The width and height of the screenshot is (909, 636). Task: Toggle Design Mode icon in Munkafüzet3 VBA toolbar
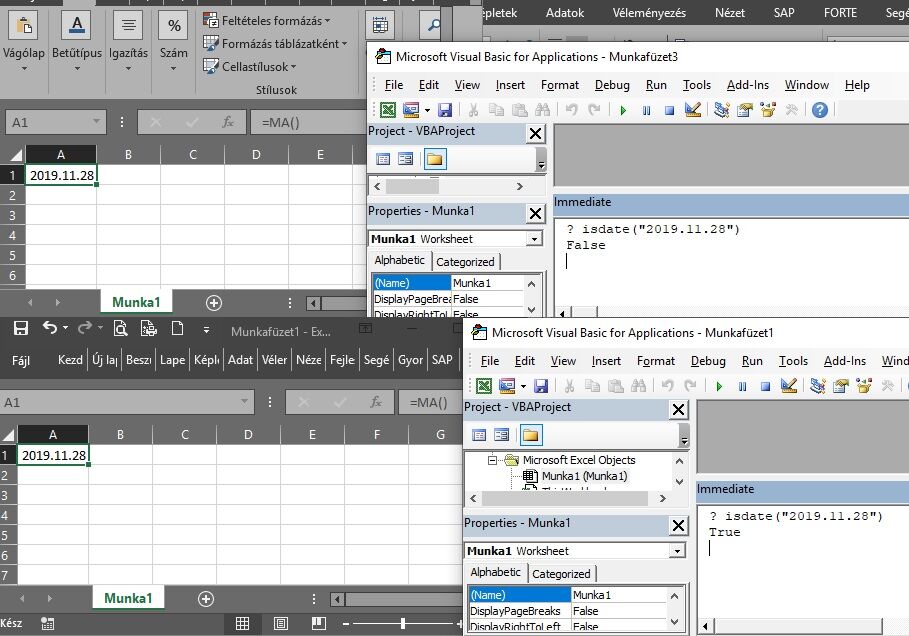pyautogui.click(x=693, y=110)
